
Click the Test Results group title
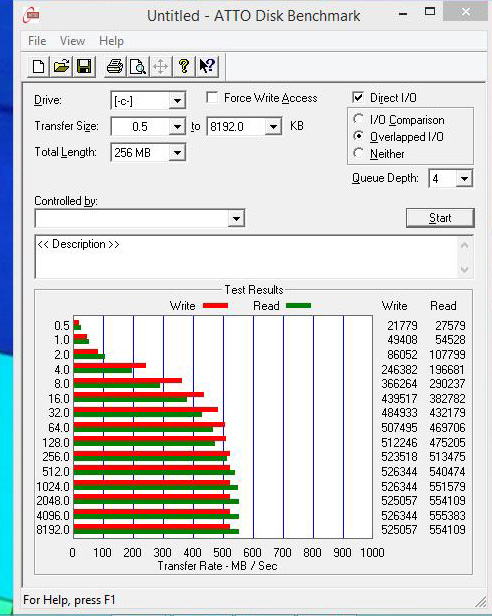pyautogui.click(x=254, y=290)
